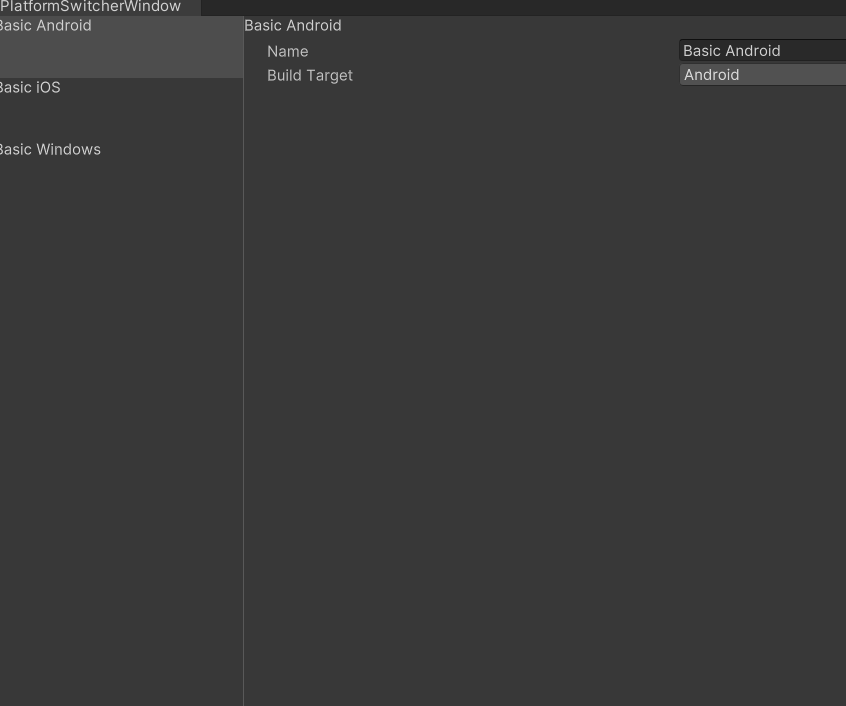The height and width of the screenshot is (706, 846).
Task: Select Basic Android in the list
Action: (121, 47)
